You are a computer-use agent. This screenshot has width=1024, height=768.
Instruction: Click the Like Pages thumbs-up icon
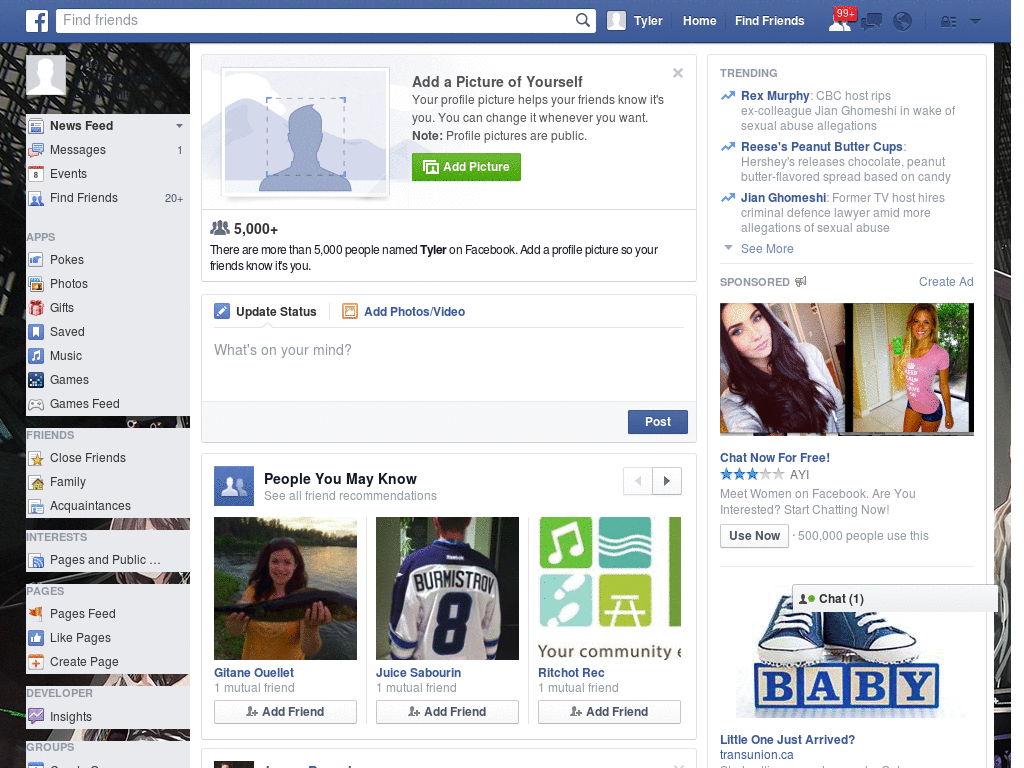click(36, 638)
